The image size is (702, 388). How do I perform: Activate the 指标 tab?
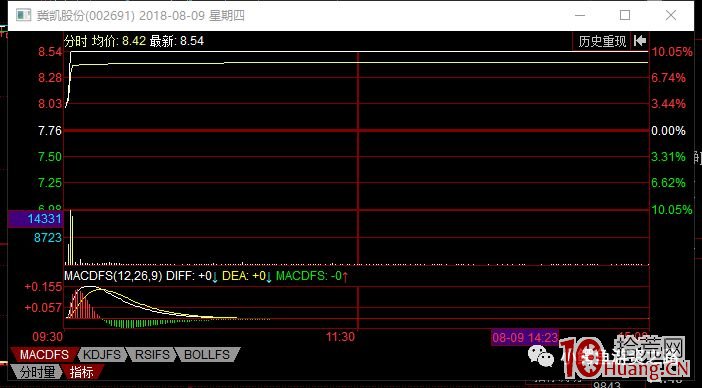pos(81,371)
